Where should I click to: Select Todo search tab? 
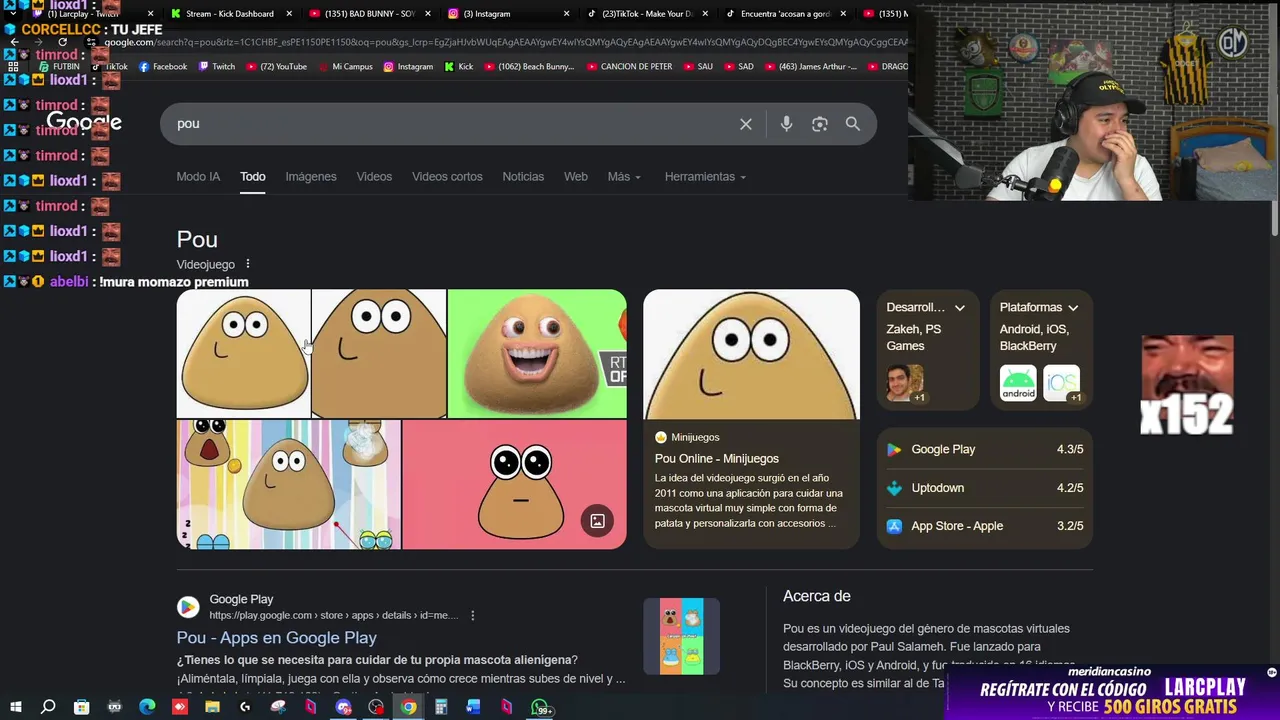pyautogui.click(x=253, y=177)
